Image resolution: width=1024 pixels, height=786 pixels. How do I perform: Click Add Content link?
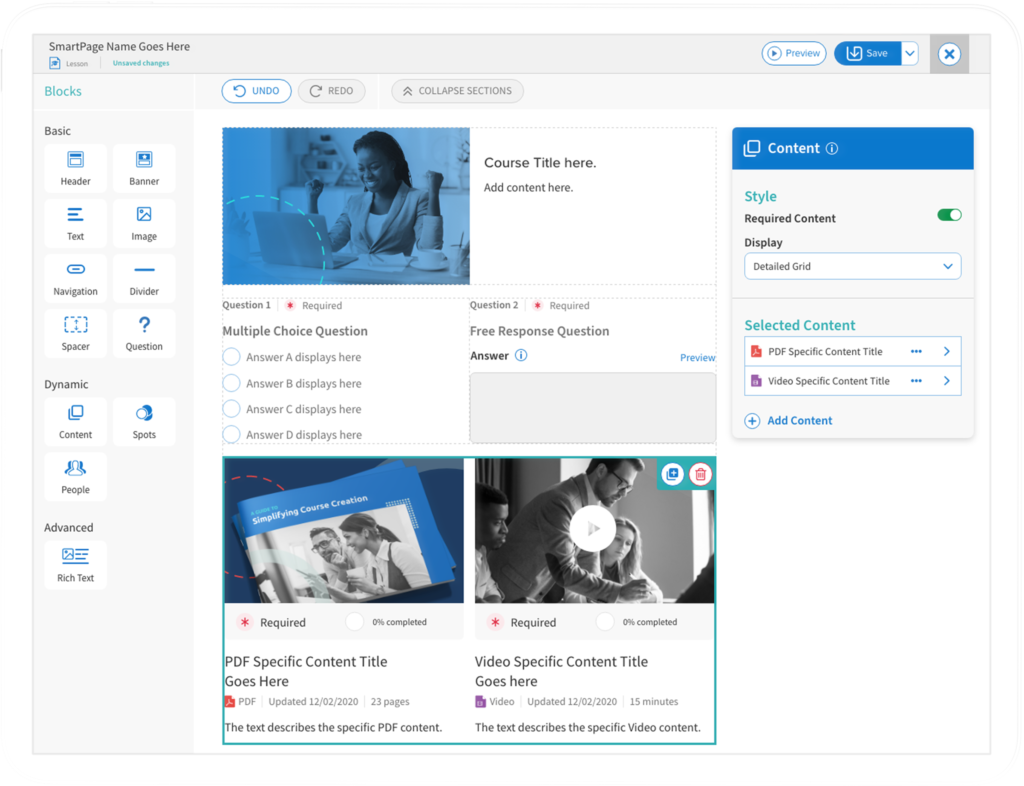[x=799, y=420]
